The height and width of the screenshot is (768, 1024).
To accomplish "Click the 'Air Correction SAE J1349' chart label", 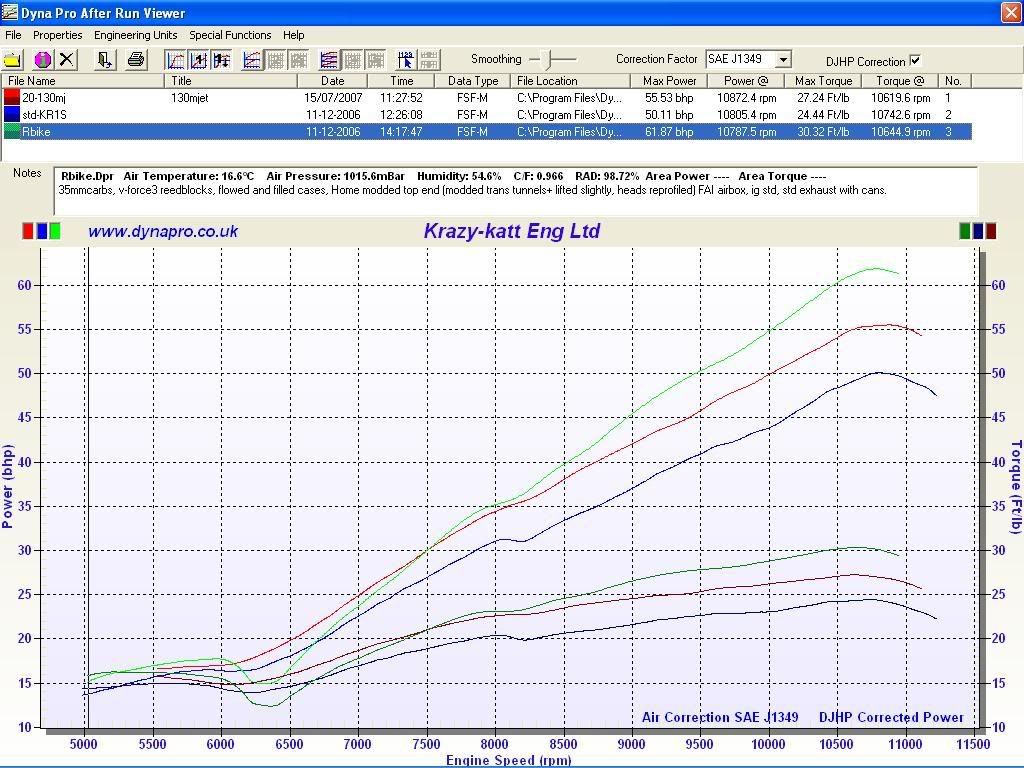I will point(720,717).
